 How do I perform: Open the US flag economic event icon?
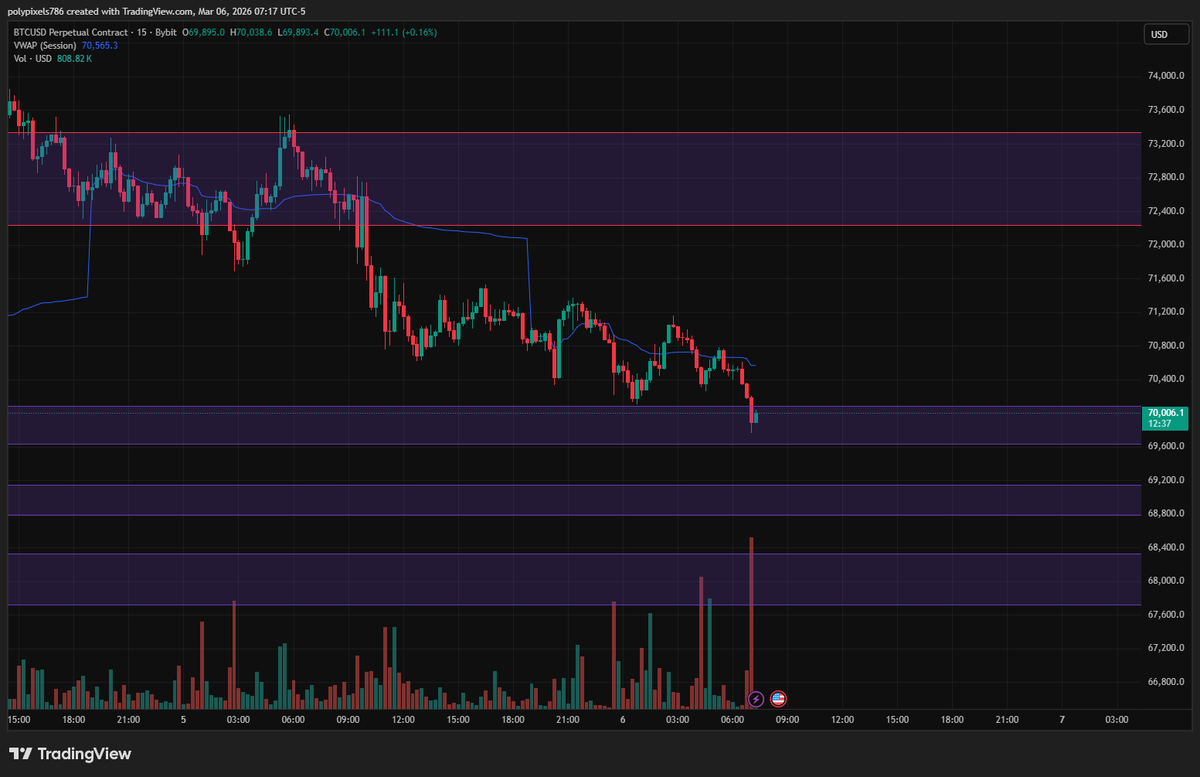(778, 698)
